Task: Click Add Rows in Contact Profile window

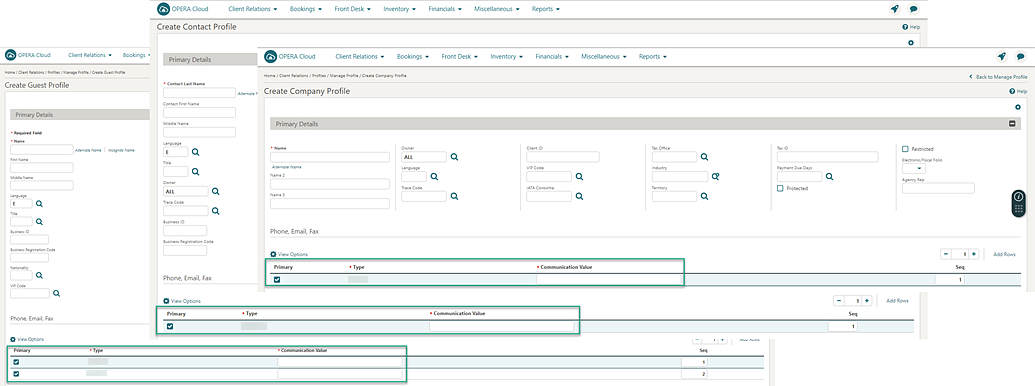Action: [x=897, y=301]
